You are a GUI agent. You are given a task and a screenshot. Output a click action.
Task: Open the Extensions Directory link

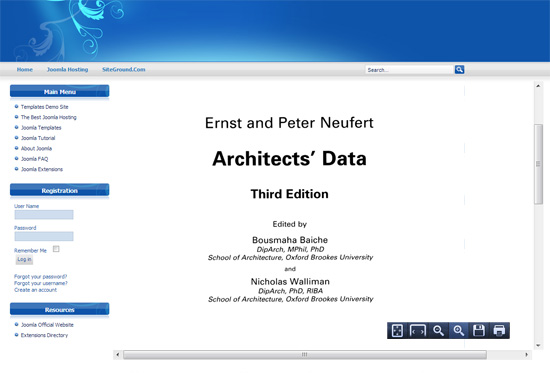[x=44, y=335]
